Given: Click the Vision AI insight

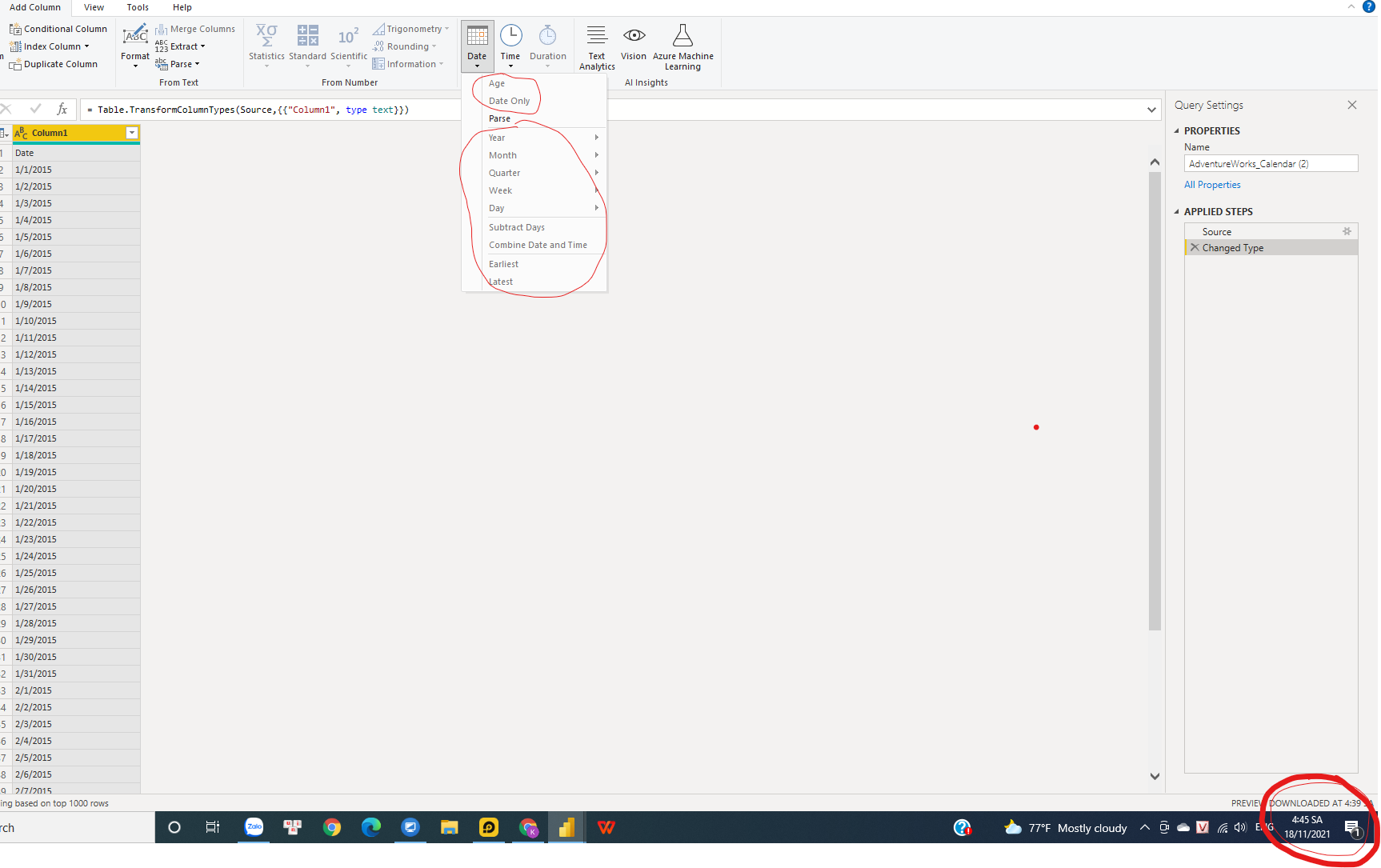Looking at the screenshot, I should [x=634, y=43].
